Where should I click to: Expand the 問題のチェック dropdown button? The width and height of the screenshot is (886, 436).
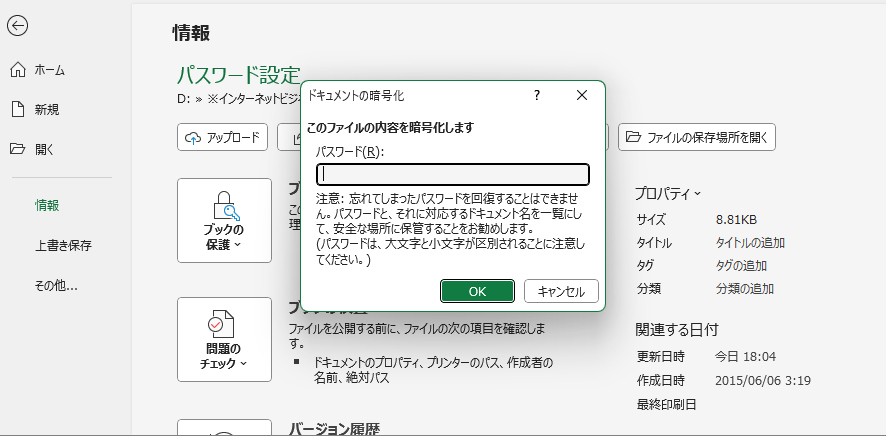coord(224,340)
